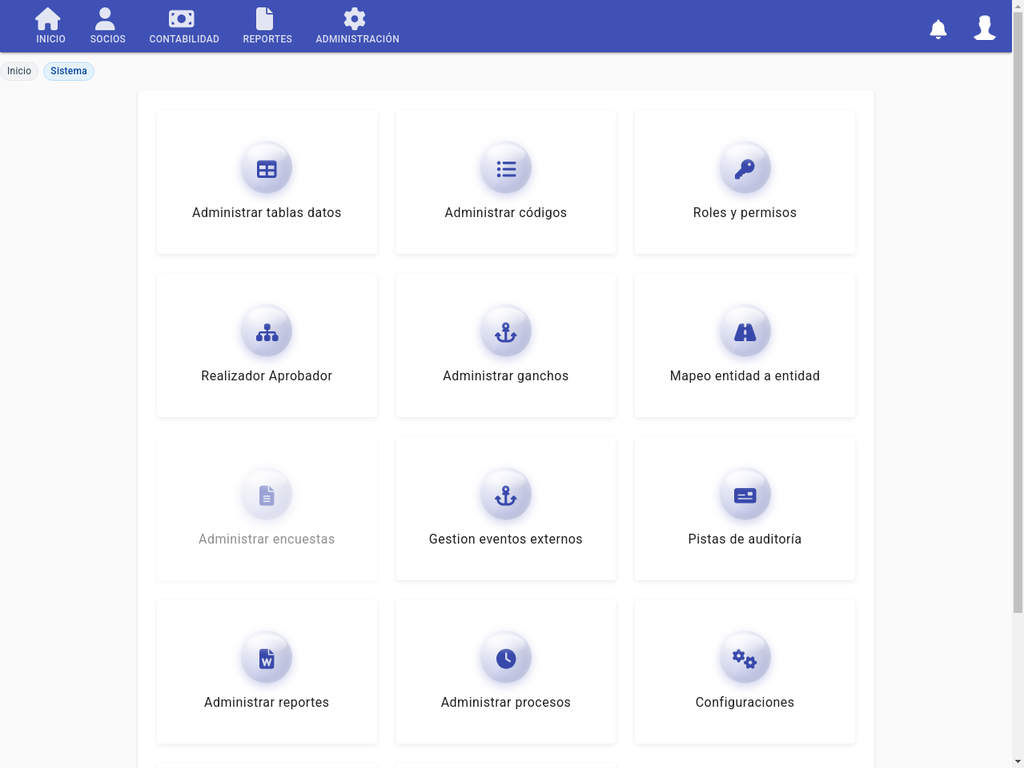The height and width of the screenshot is (768, 1024).
Task: Open the Socios menu
Action: pos(107,26)
